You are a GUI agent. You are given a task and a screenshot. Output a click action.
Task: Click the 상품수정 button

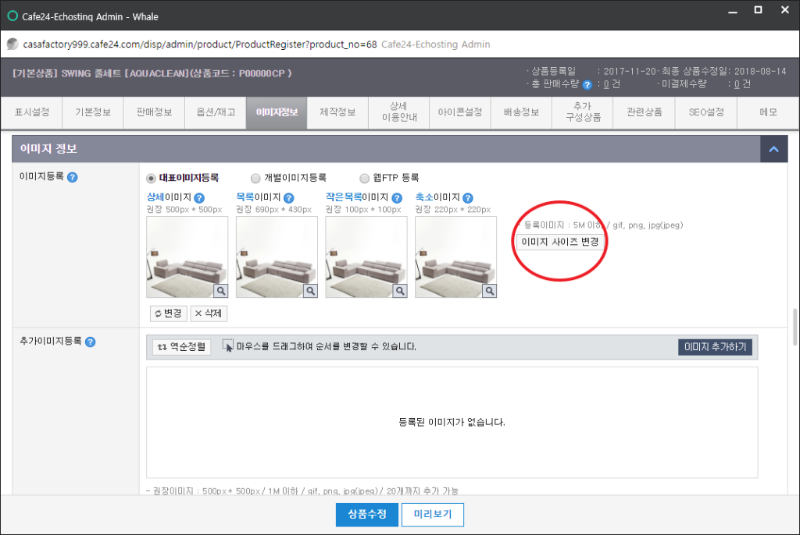(367, 514)
